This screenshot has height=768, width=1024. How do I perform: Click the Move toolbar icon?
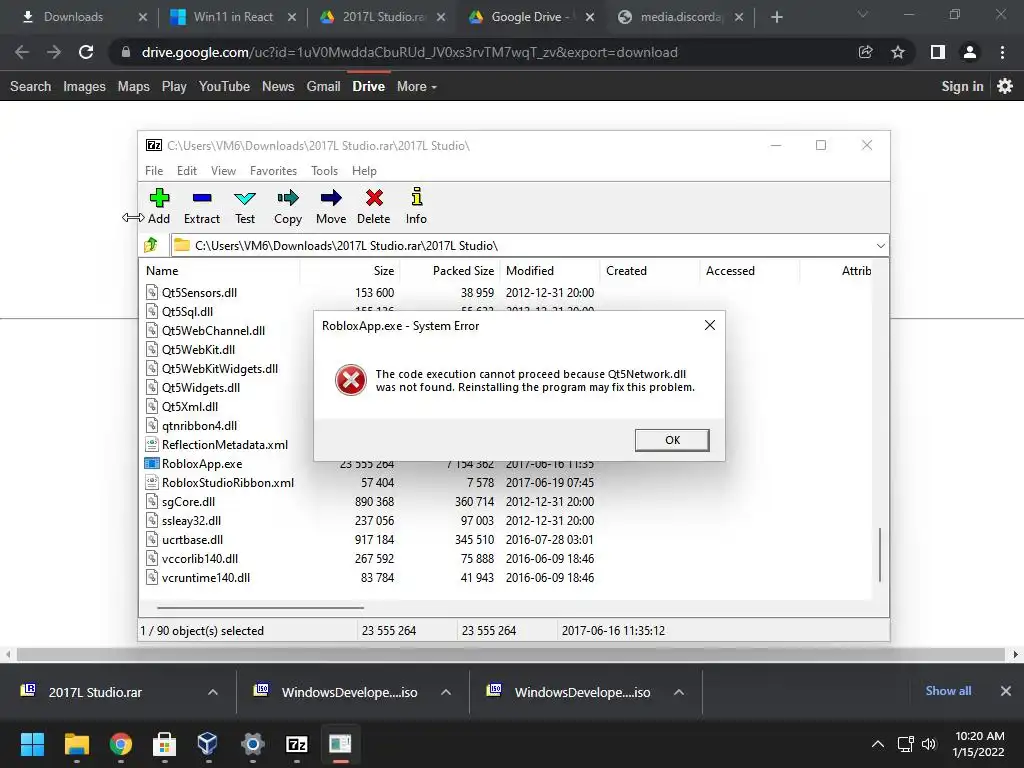(x=331, y=197)
